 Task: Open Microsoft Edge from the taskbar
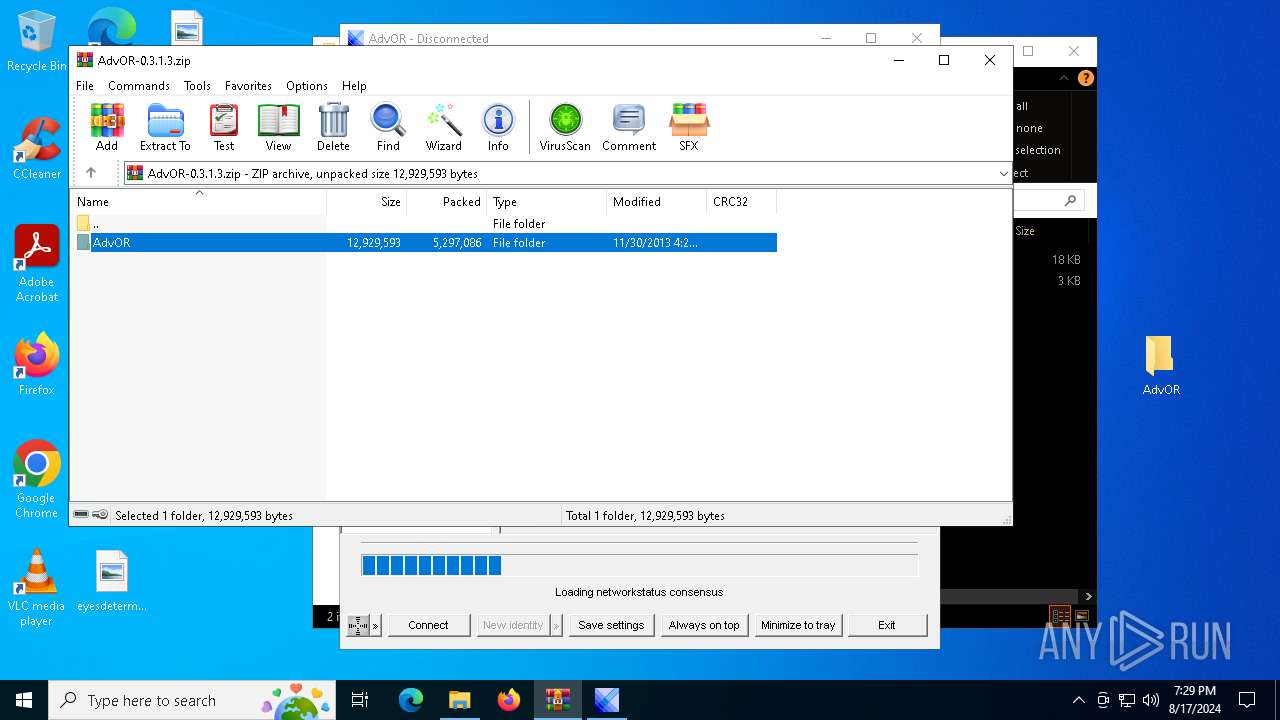[x=410, y=700]
